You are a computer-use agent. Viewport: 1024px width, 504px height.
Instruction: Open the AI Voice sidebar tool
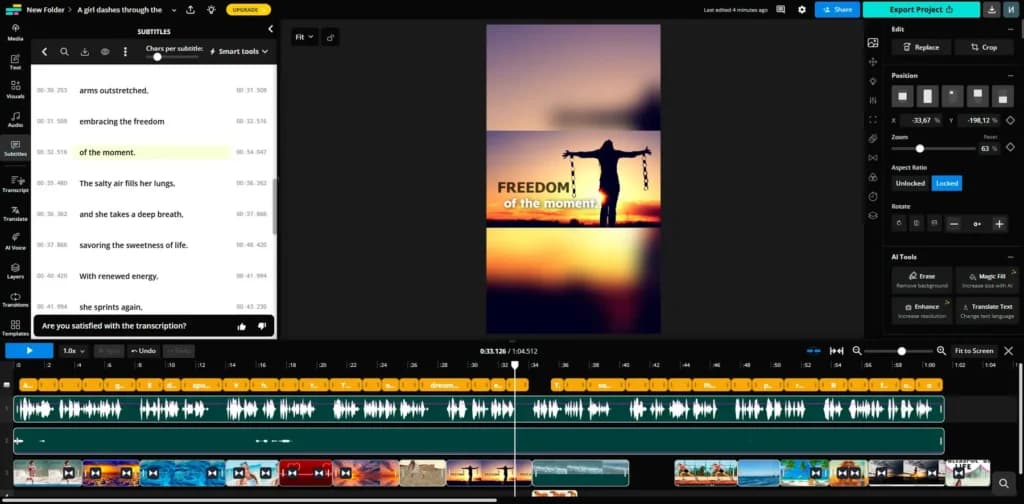click(15, 241)
